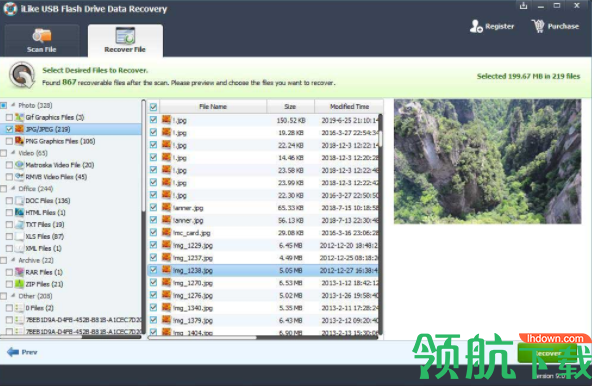Select the RAR Files icon
This screenshot has width=592, height=386.
[x=19, y=272]
